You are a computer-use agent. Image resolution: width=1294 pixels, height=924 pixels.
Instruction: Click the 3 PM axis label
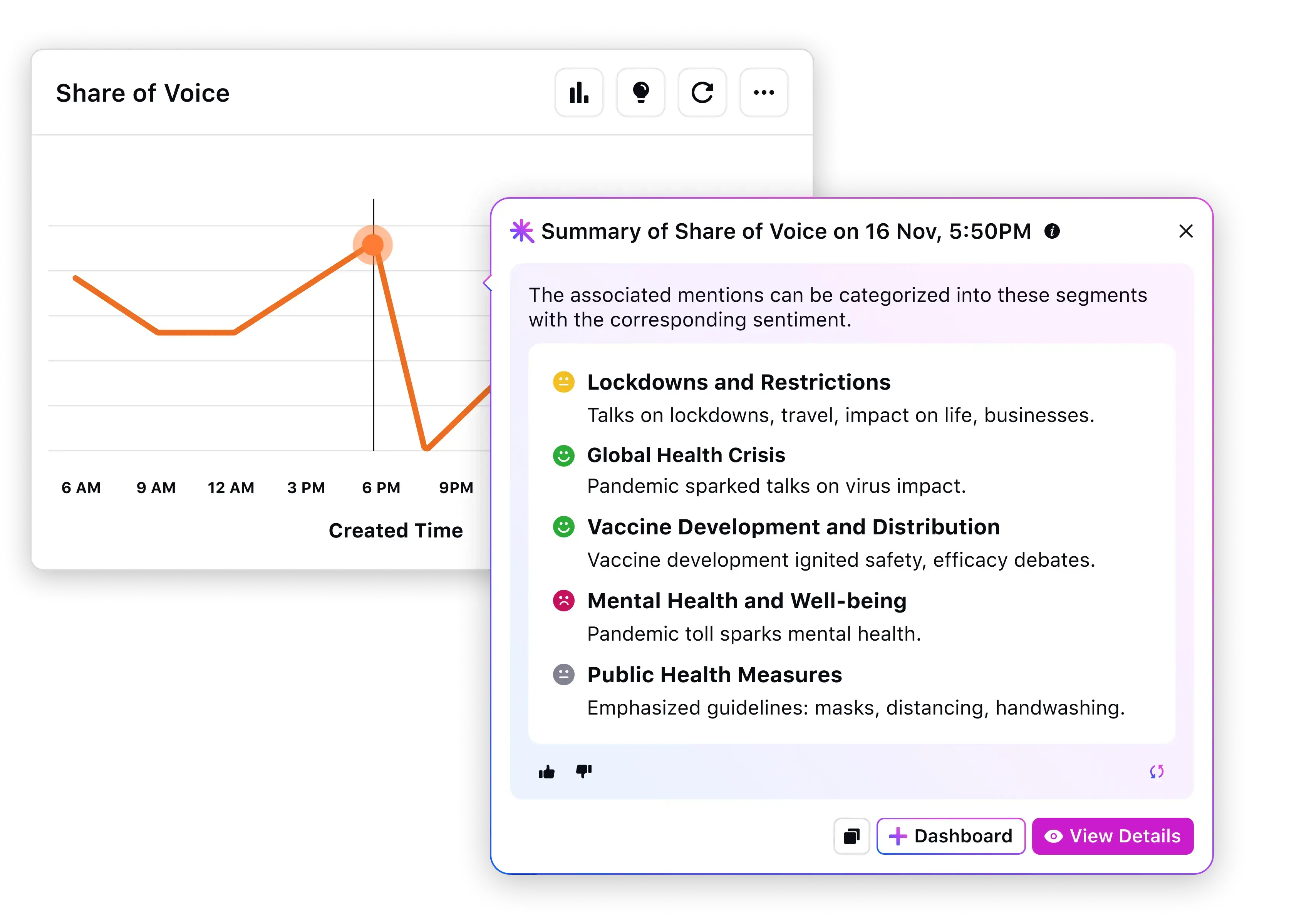(x=305, y=488)
